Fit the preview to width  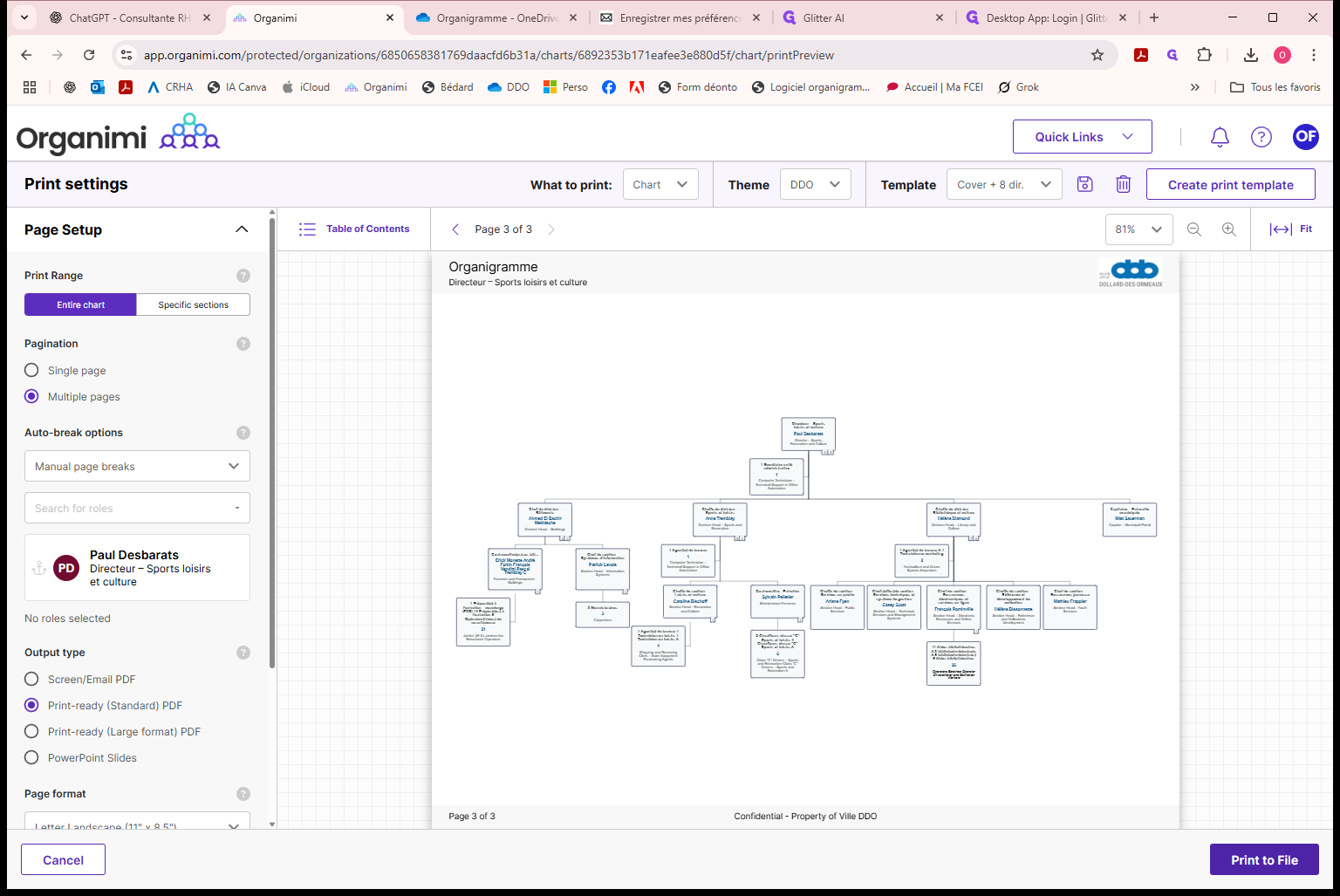tap(1291, 229)
